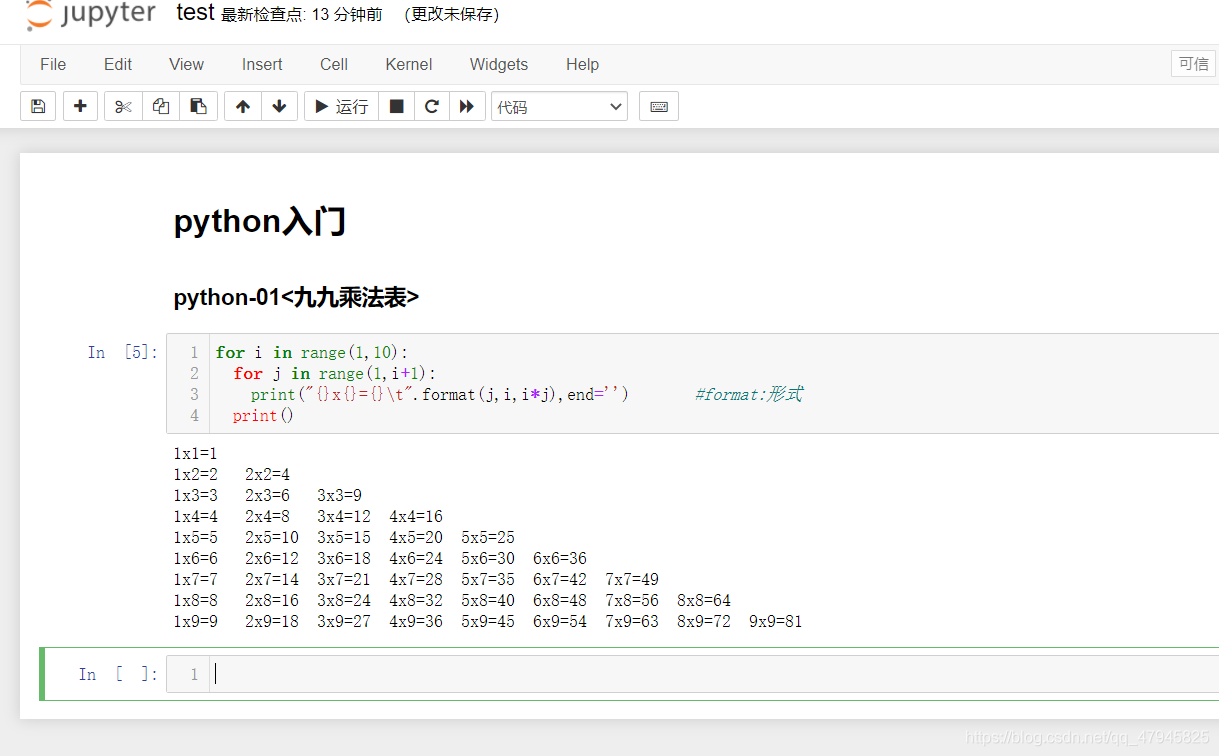Open the File menu
Screen dimensions: 1219x756
pyautogui.click(x=53, y=64)
